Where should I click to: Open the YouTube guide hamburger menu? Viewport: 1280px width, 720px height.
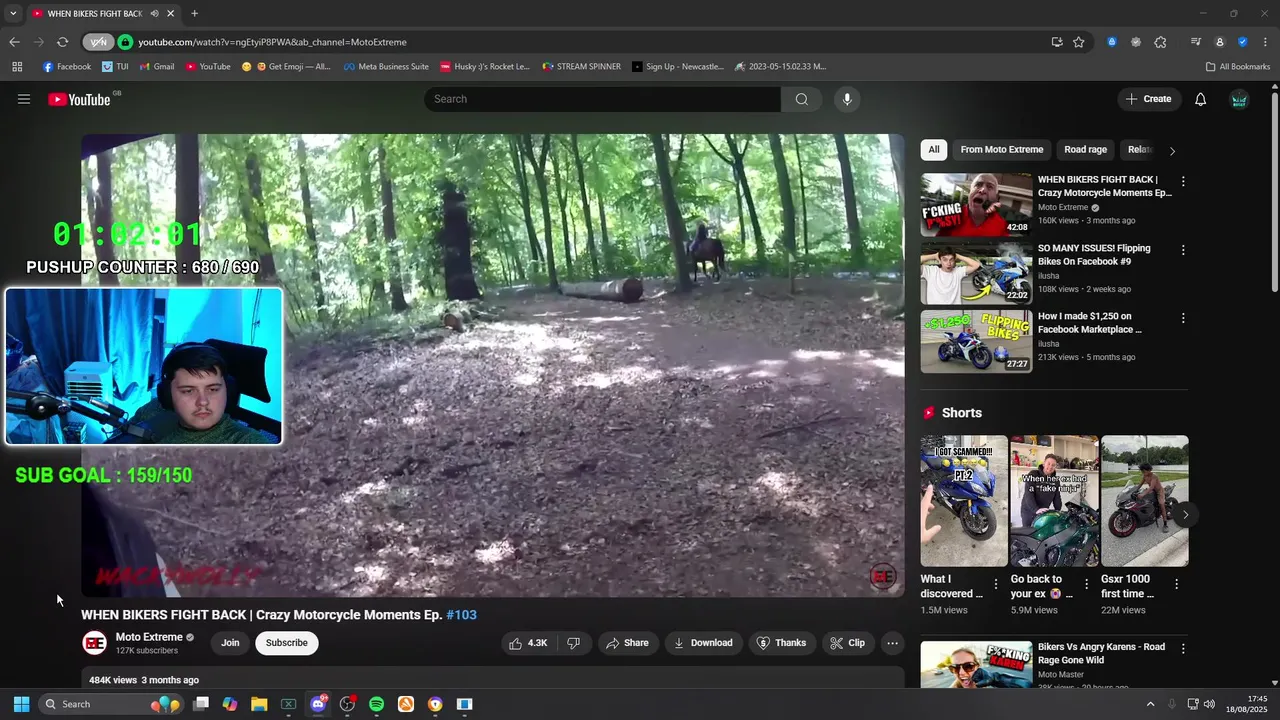[x=24, y=99]
